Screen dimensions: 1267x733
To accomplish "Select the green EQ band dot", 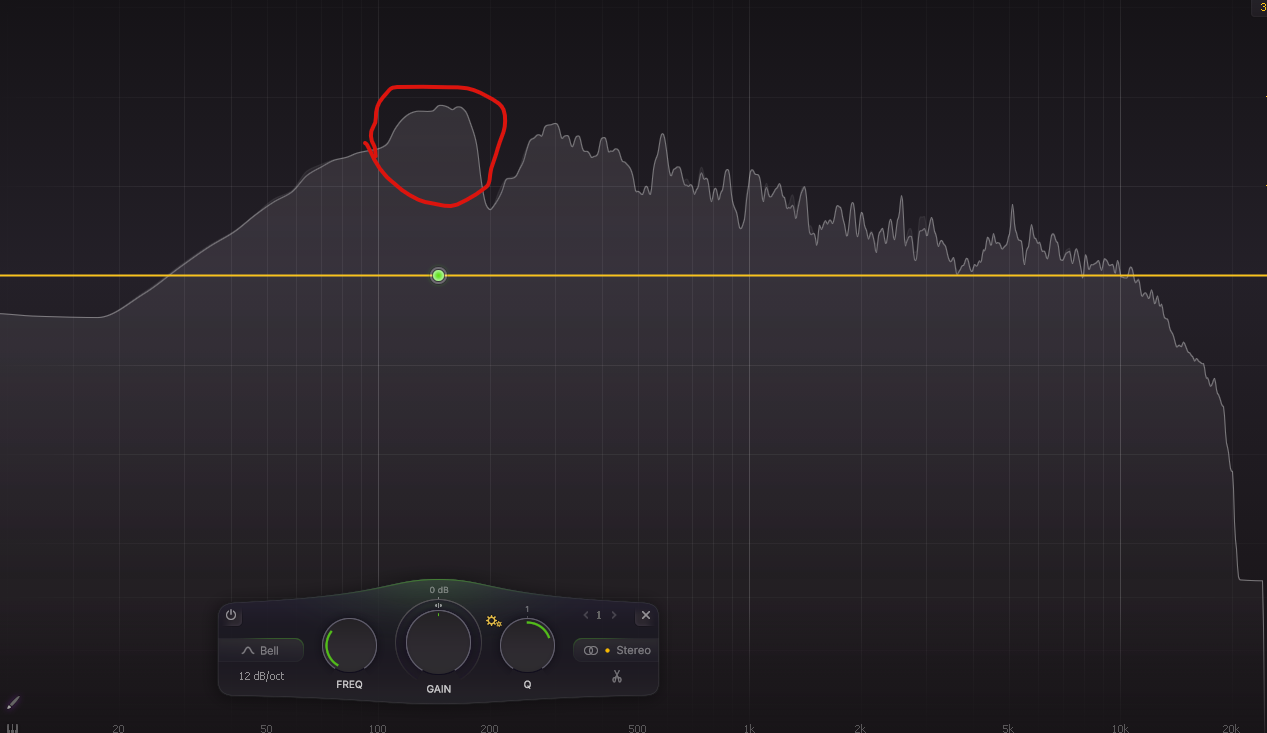I will [x=438, y=275].
